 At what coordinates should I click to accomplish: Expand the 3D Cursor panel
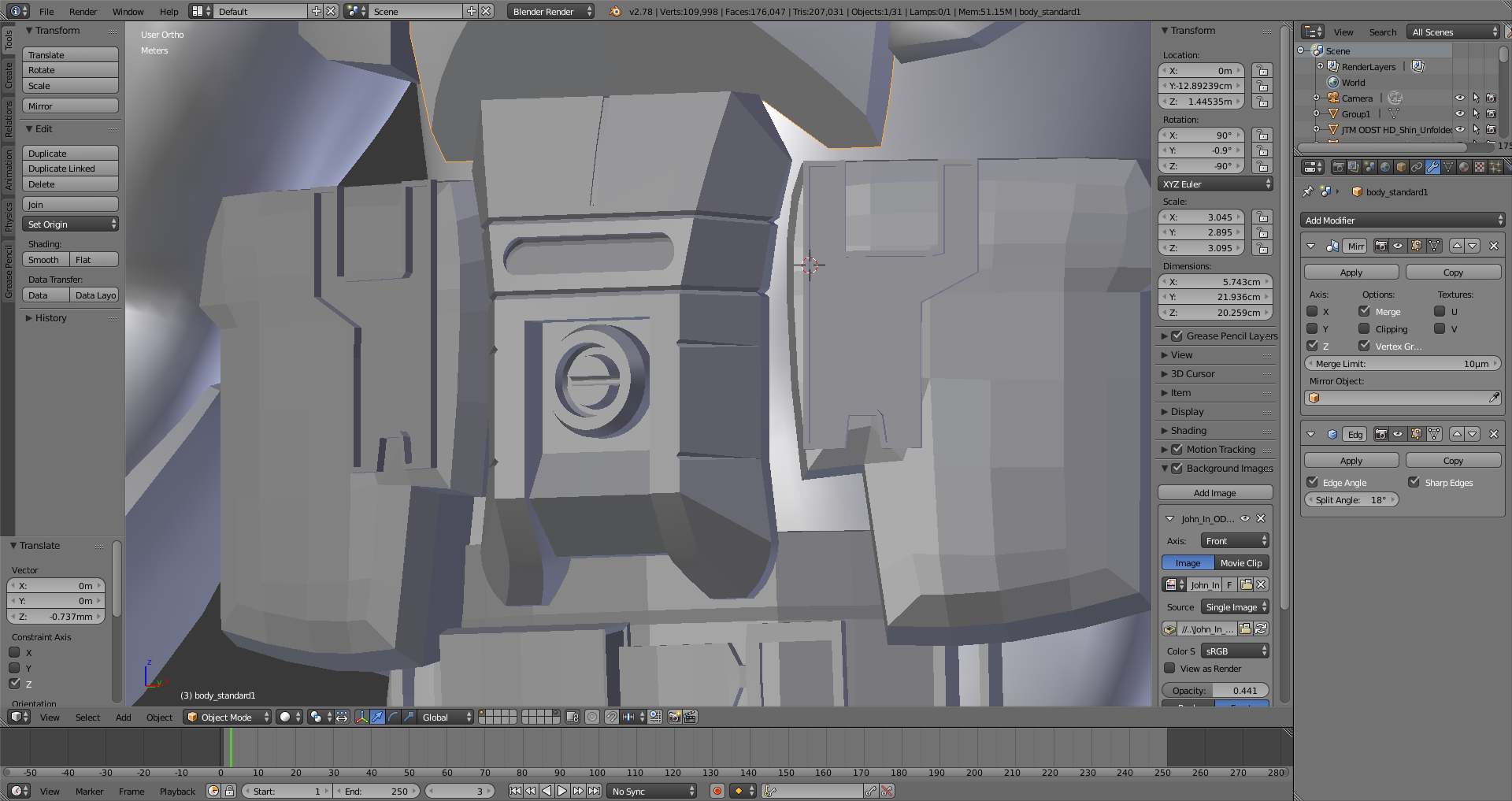click(1192, 373)
